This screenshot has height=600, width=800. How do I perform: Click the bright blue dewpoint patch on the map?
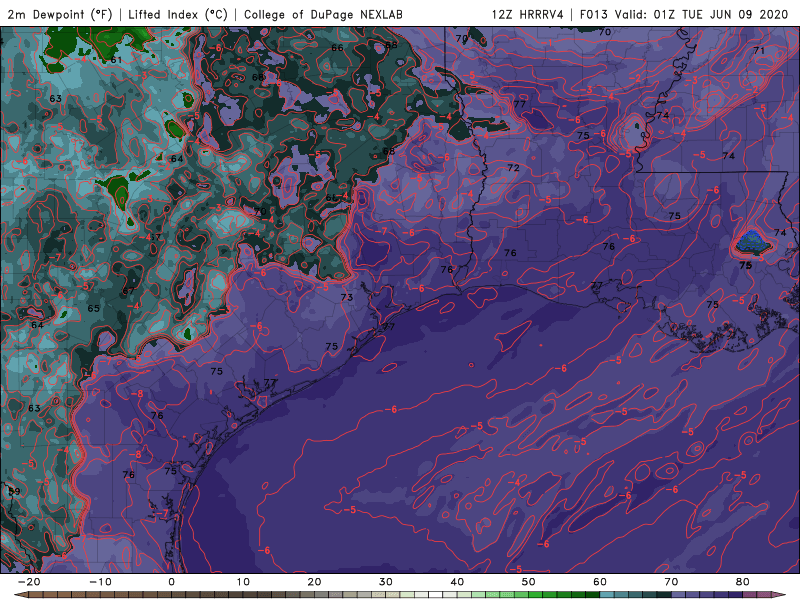pyautogui.click(x=753, y=243)
